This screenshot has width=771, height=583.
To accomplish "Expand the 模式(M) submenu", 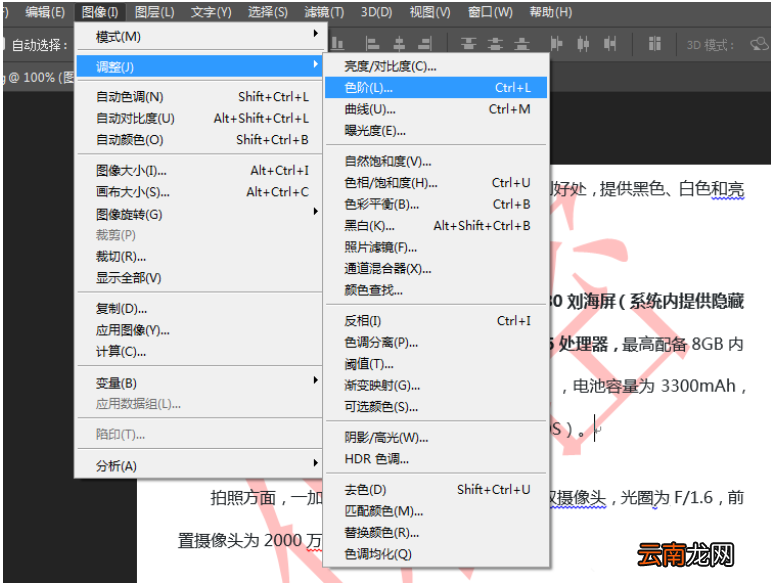I will [199, 36].
